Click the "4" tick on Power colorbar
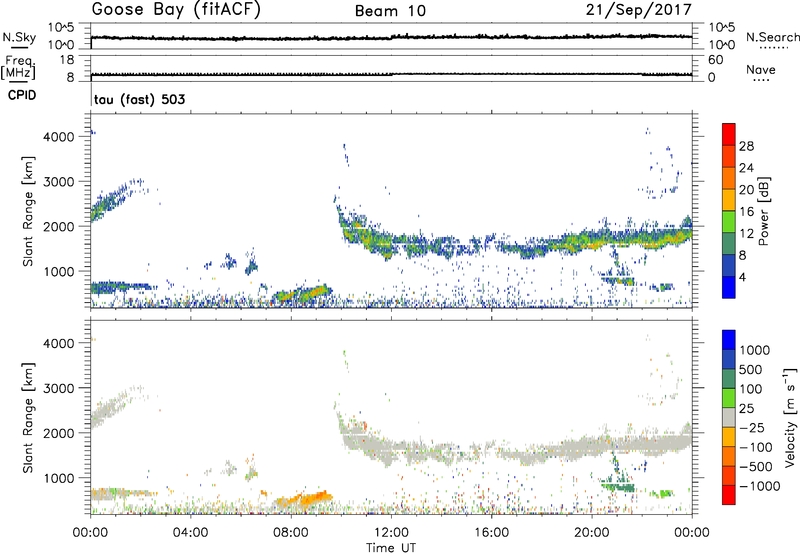Viewport: 800px width, 554px height. click(x=743, y=277)
